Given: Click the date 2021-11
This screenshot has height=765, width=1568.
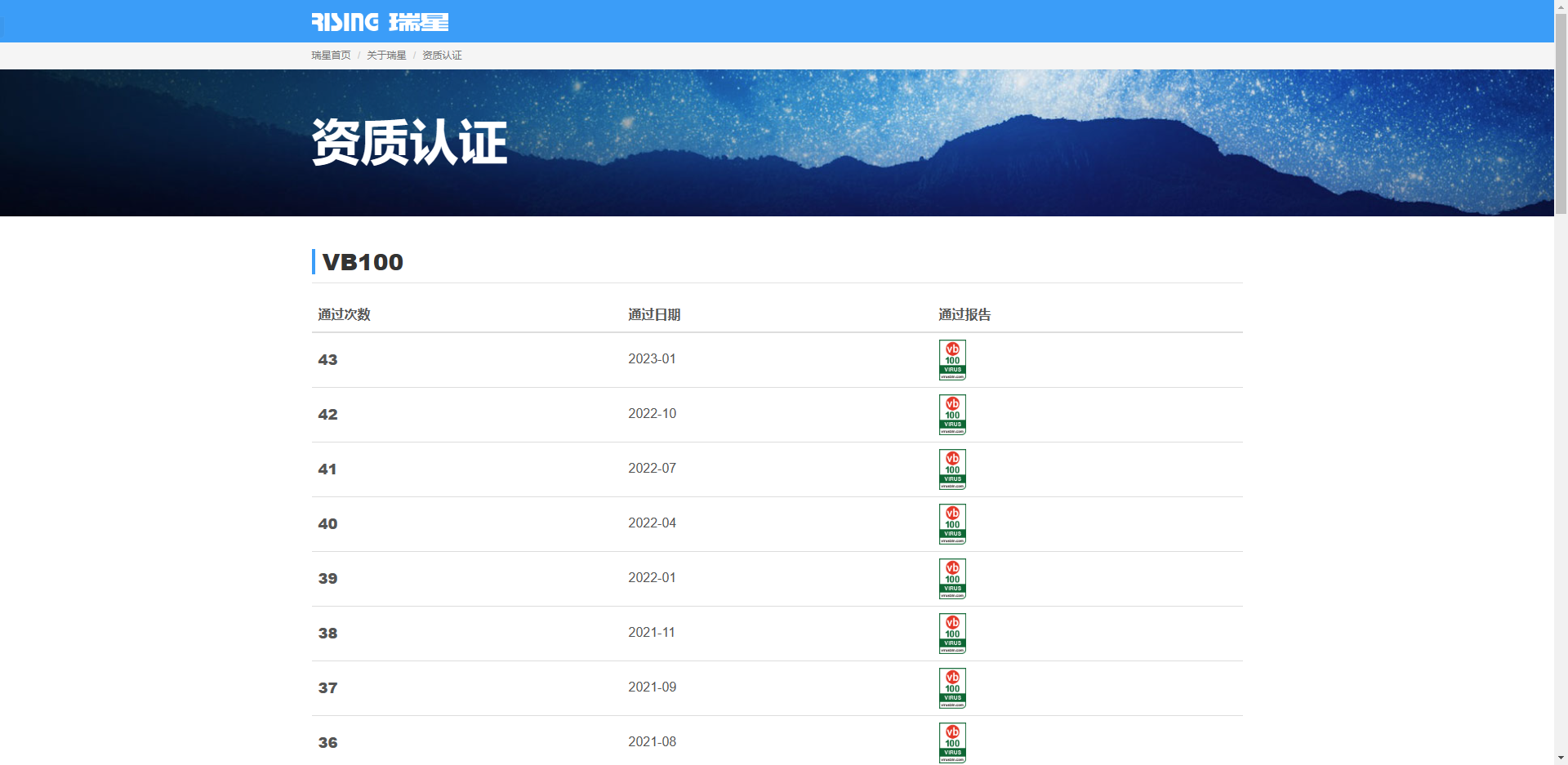Looking at the screenshot, I should pyautogui.click(x=652, y=633).
